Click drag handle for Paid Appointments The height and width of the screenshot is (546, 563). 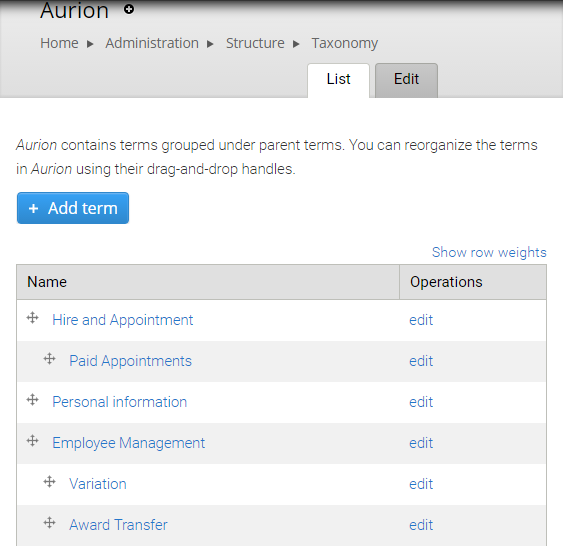coord(50,359)
